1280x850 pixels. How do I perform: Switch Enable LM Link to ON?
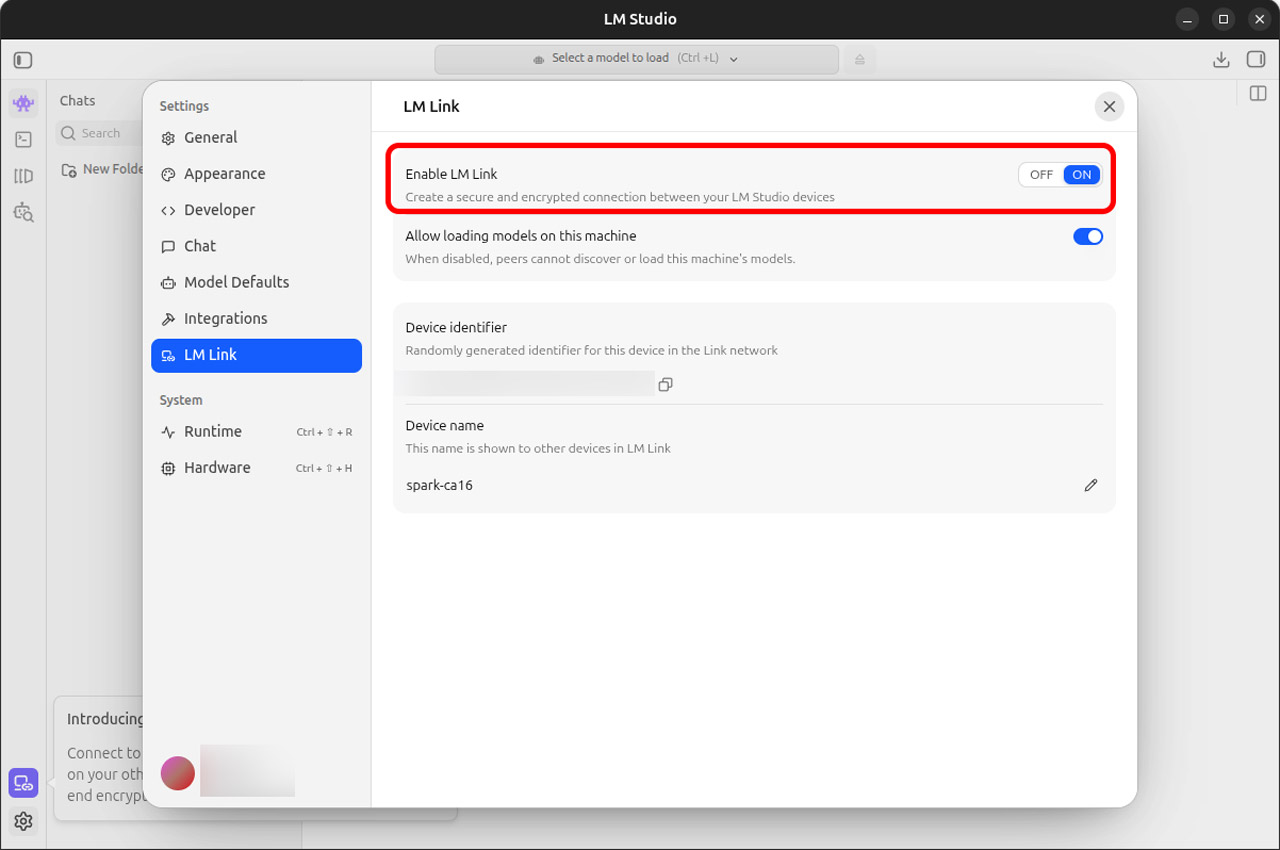(x=1082, y=175)
